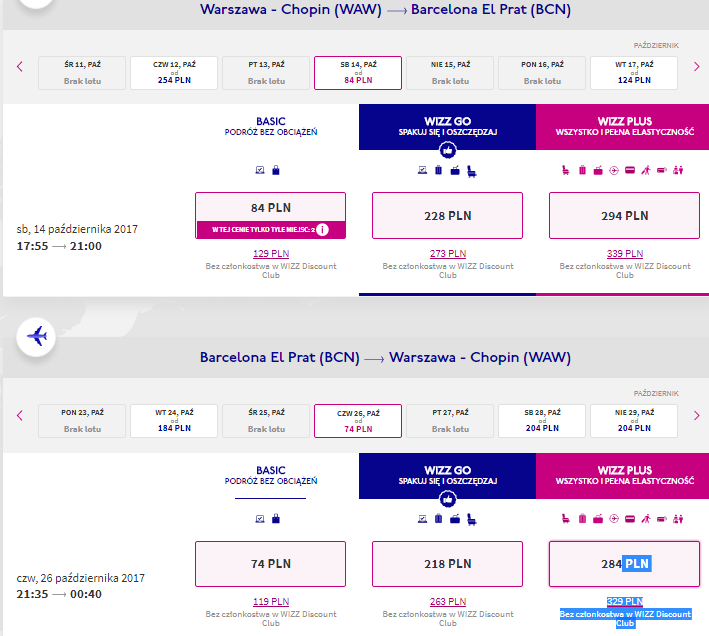Click online check-in icon under outbound WIZZ GO
This screenshot has height=636, width=709.
(422, 170)
